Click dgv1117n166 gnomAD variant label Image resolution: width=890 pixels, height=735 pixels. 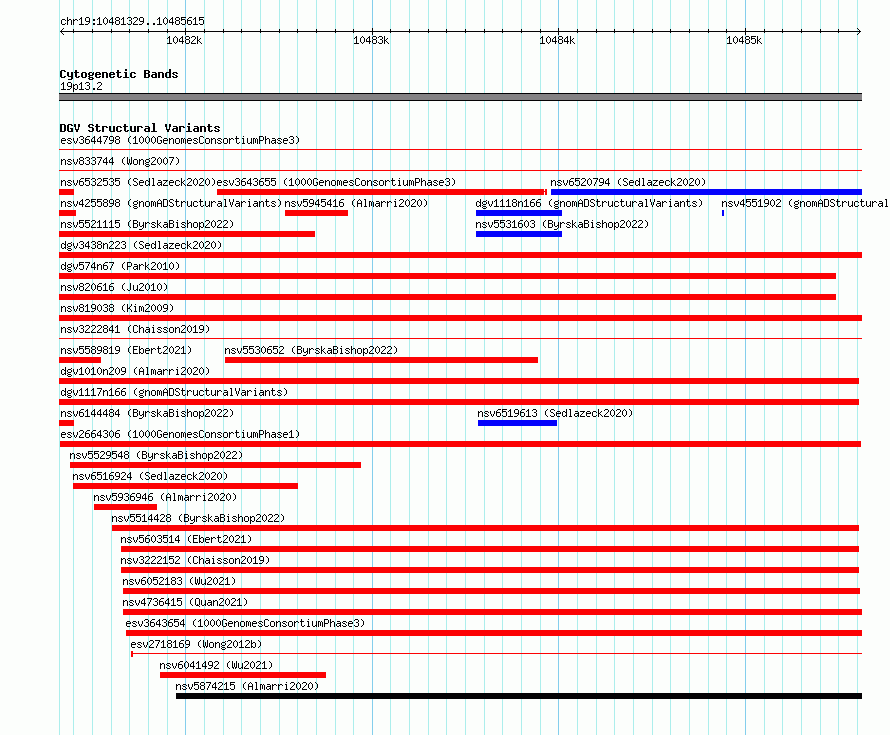174,392
